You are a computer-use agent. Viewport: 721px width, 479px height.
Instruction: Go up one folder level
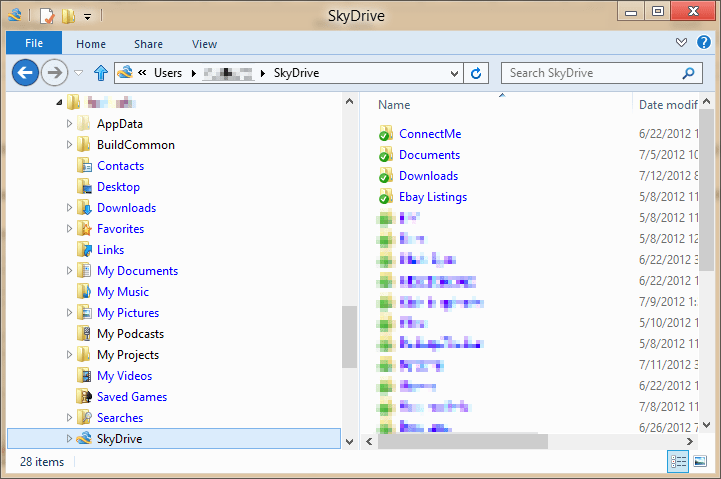coord(101,73)
